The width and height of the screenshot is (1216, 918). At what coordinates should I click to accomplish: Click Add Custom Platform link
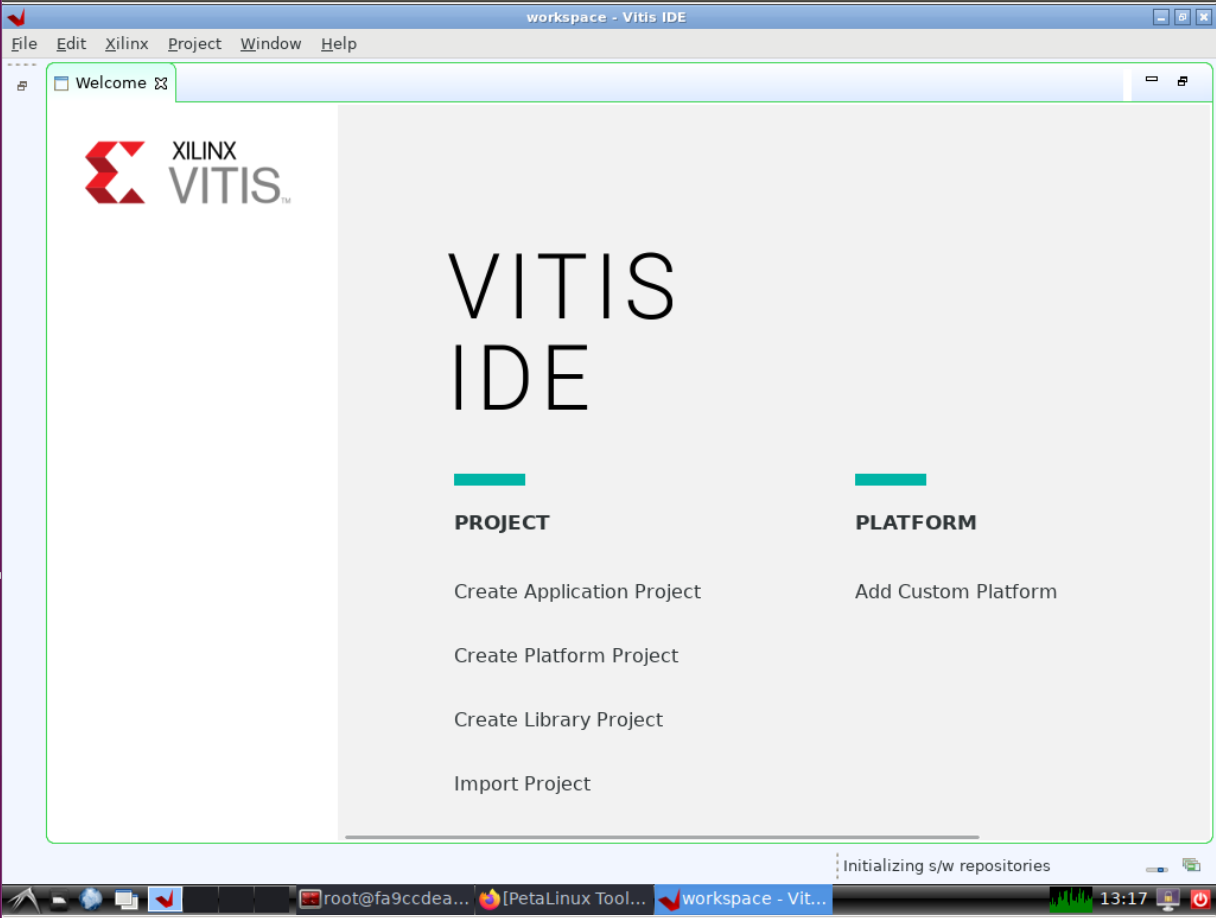point(956,591)
